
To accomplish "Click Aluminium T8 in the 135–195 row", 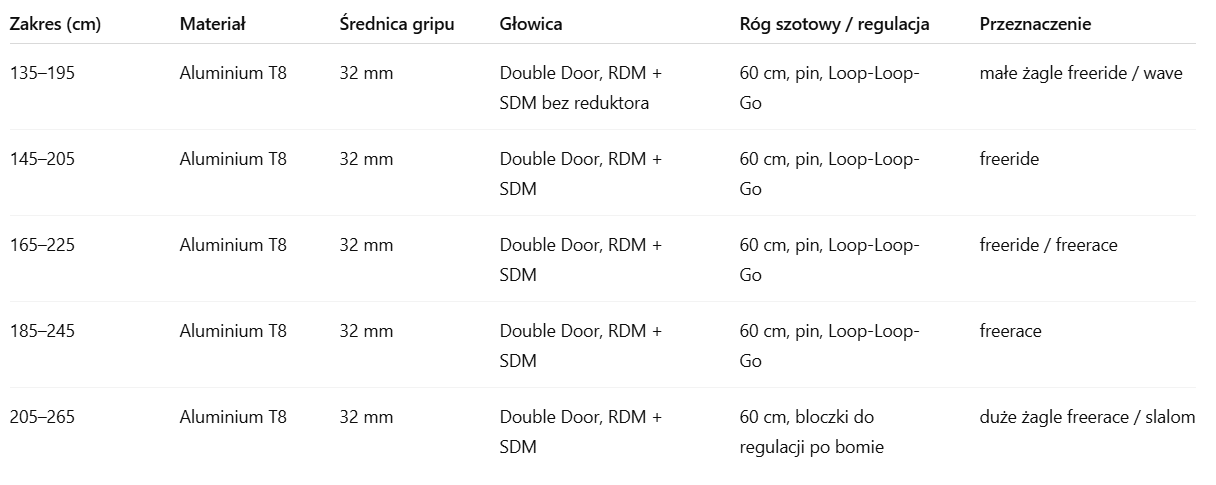I will point(233,73).
